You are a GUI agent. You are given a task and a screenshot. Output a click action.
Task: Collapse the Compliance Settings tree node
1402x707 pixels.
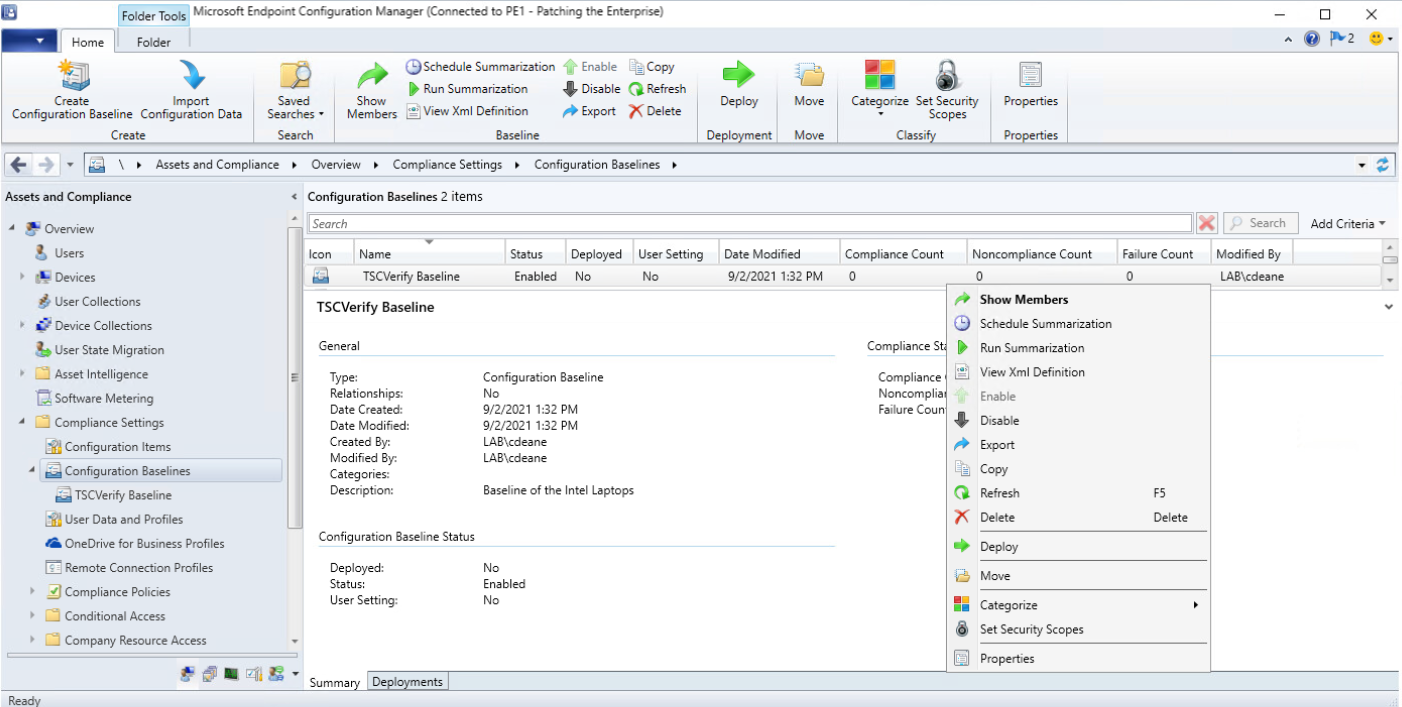23,422
